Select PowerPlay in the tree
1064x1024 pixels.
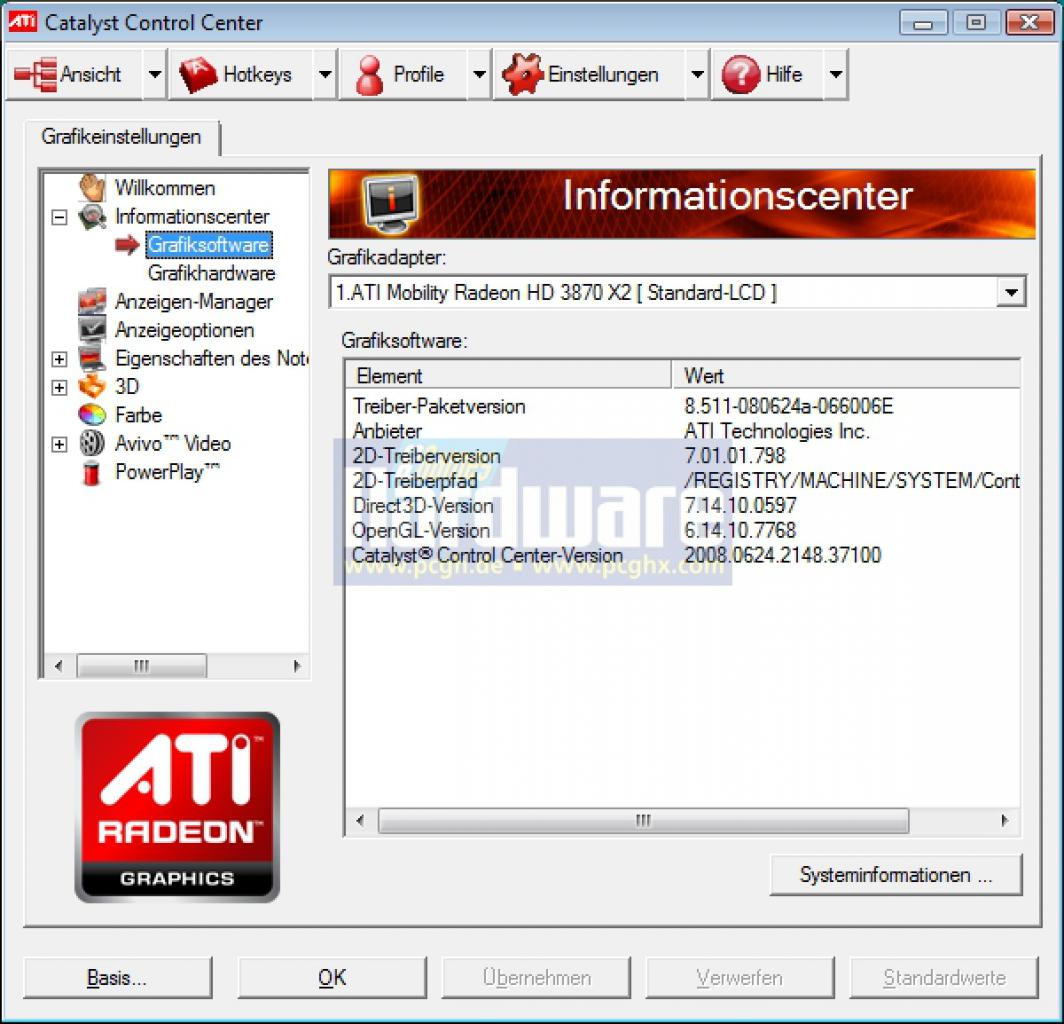(167, 472)
